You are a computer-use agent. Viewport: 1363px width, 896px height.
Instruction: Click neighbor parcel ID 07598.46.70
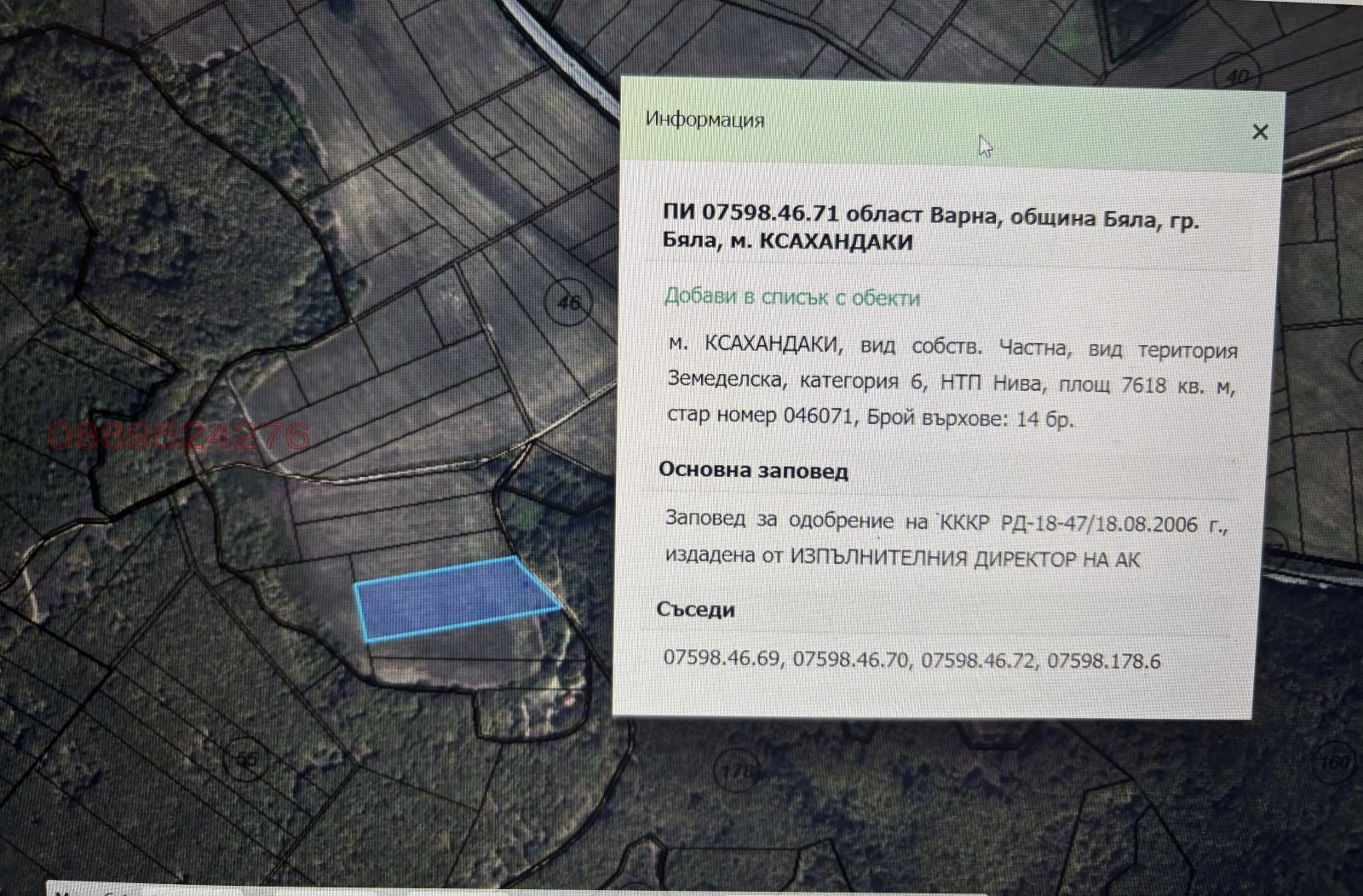point(850,659)
